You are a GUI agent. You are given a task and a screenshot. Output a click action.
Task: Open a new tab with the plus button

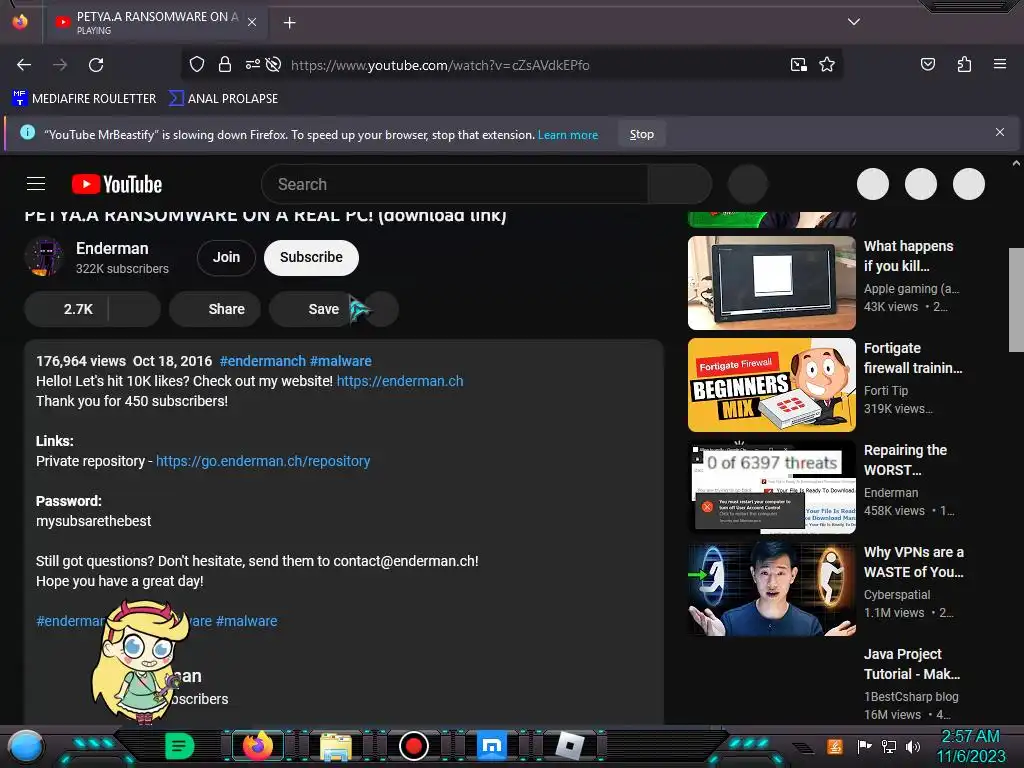click(289, 23)
